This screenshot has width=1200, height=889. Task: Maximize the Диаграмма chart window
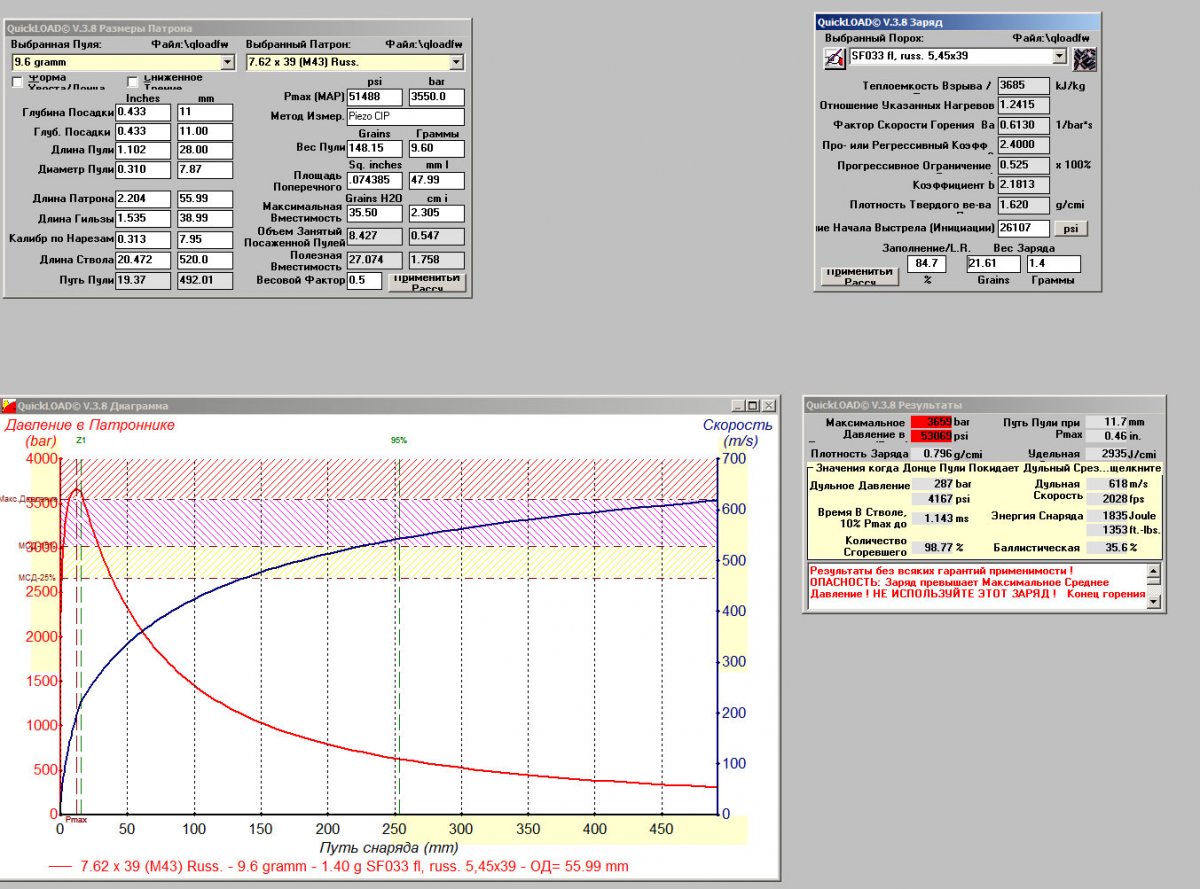753,406
